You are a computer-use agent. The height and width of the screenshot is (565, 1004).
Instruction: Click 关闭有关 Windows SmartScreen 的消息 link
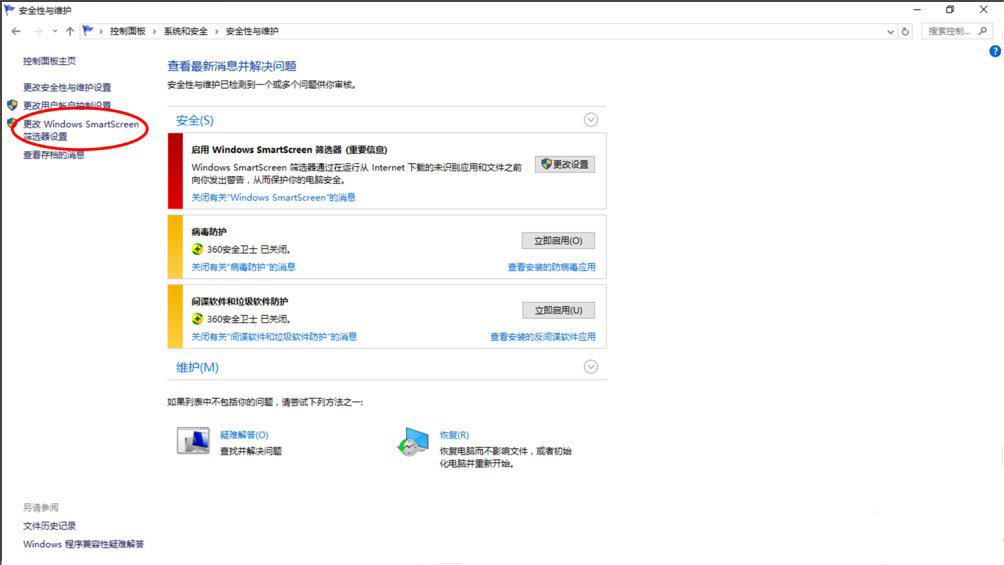point(273,197)
